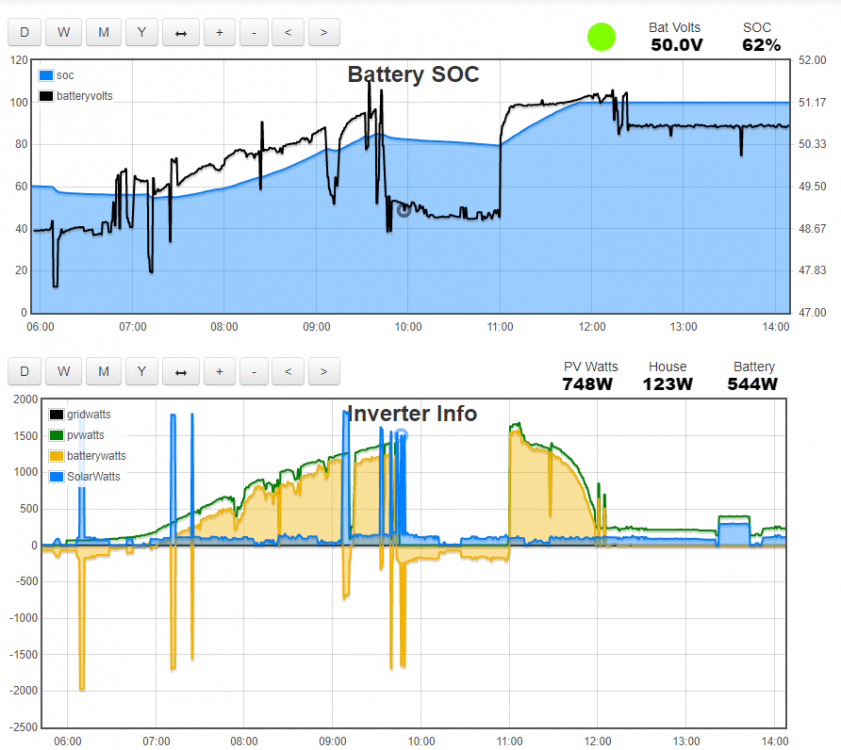
Task: Select Month view on Inverter Info chart
Action: [x=104, y=371]
